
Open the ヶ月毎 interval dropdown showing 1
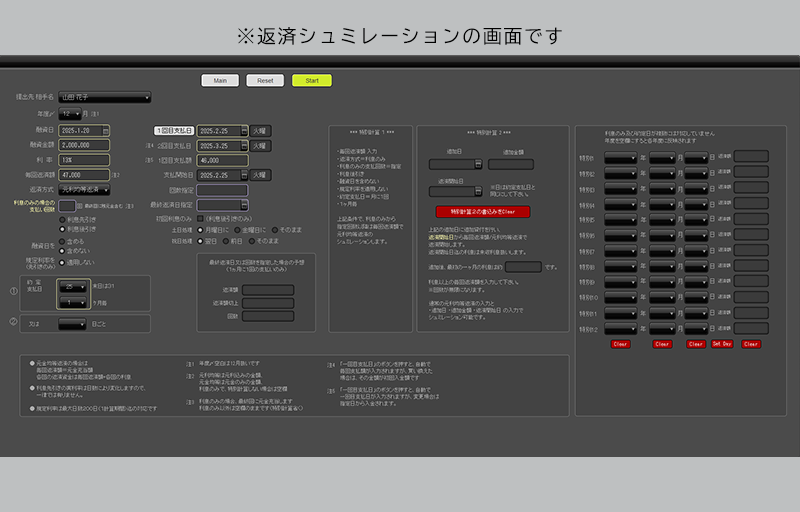click(x=73, y=303)
